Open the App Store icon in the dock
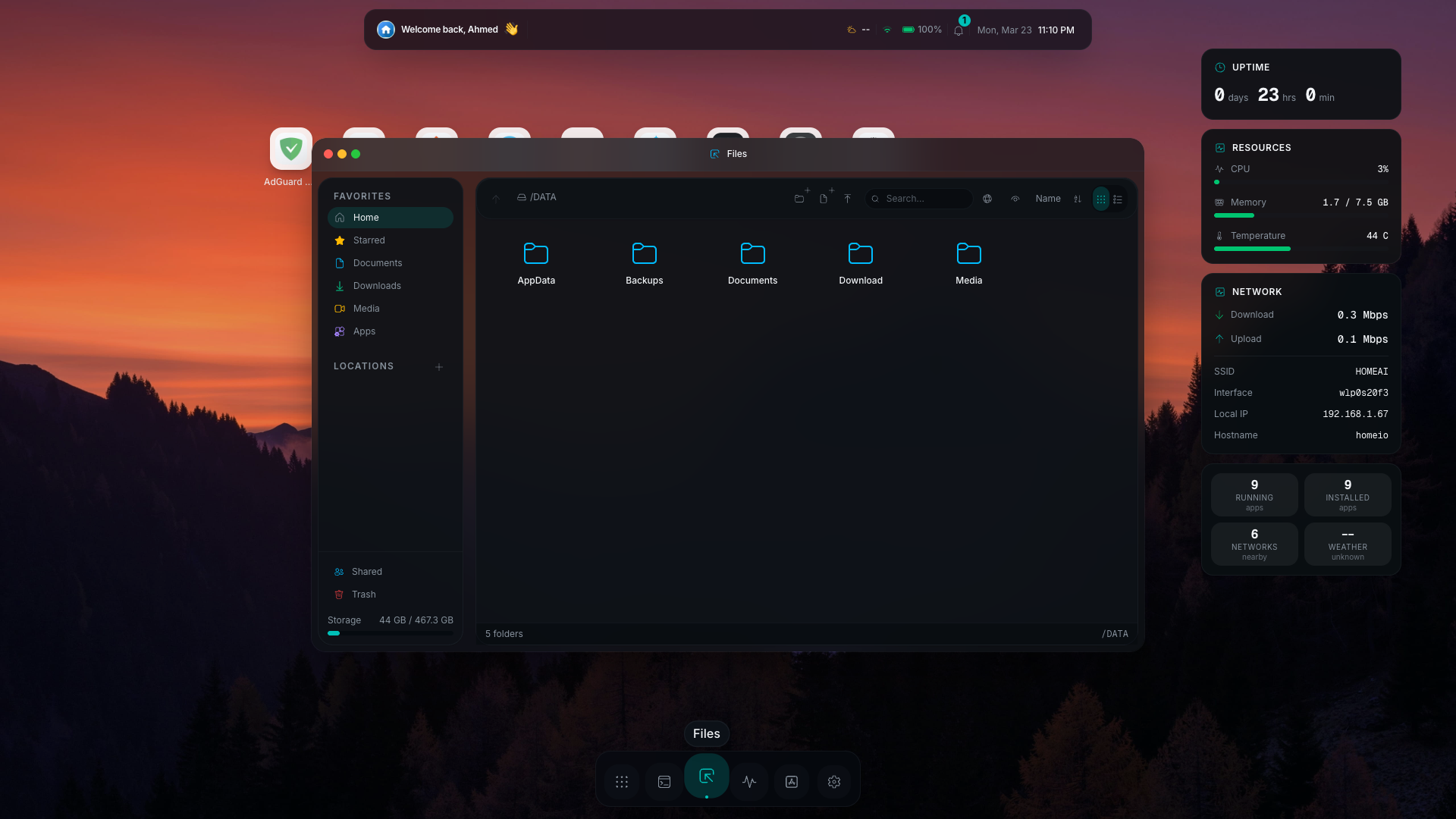The height and width of the screenshot is (819, 1456). [791, 781]
